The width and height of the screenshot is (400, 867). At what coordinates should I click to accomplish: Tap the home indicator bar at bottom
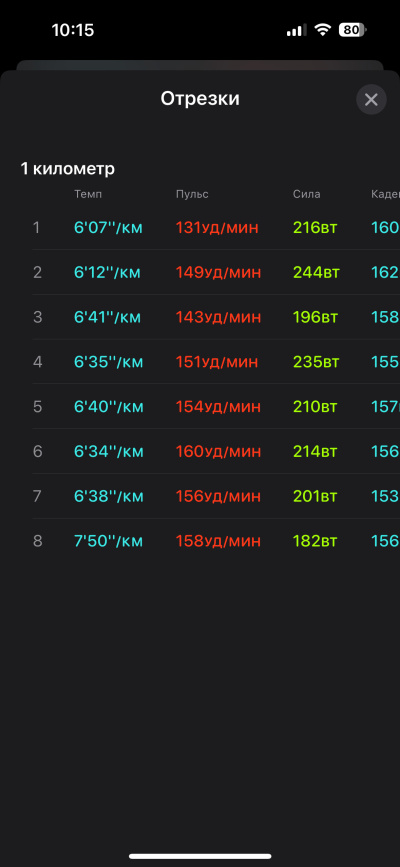pyautogui.click(x=200, y=856)
